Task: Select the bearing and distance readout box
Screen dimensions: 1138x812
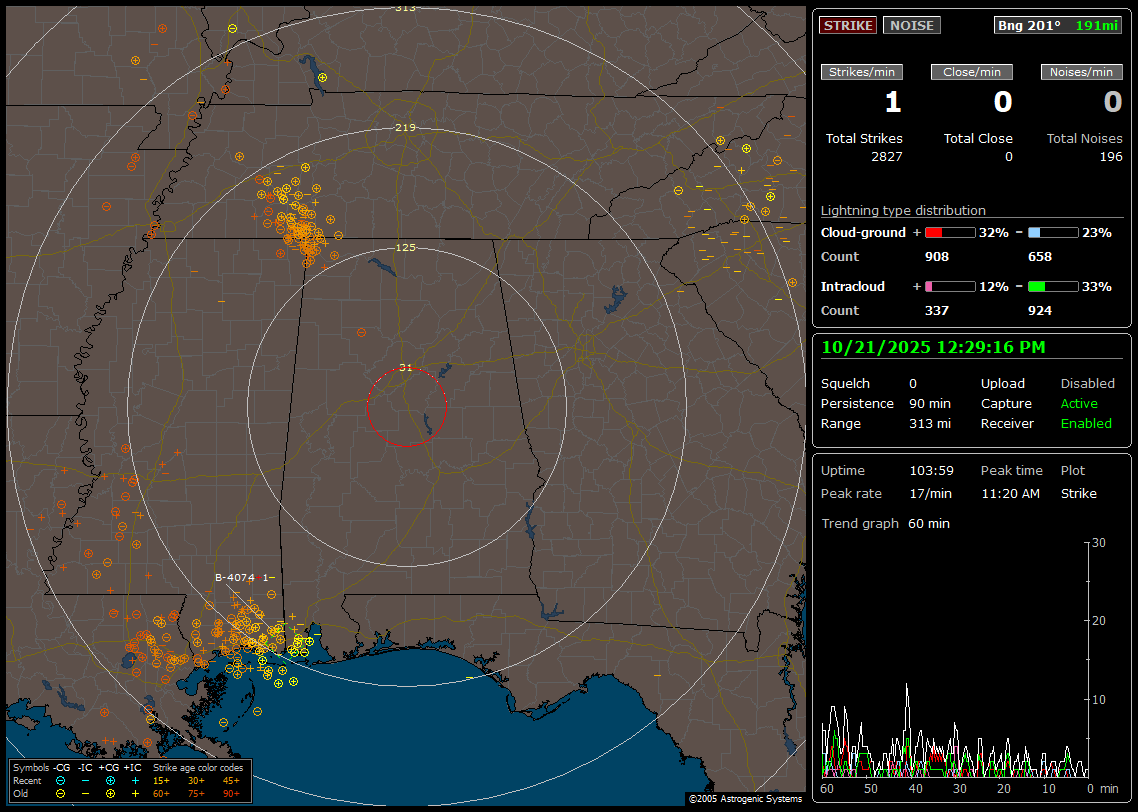Action: tap(1058, 26)
